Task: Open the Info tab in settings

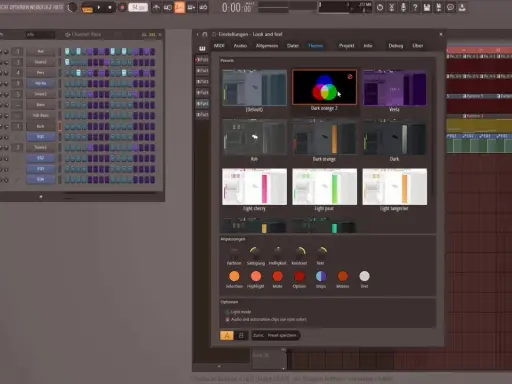Action: (368, 46)
